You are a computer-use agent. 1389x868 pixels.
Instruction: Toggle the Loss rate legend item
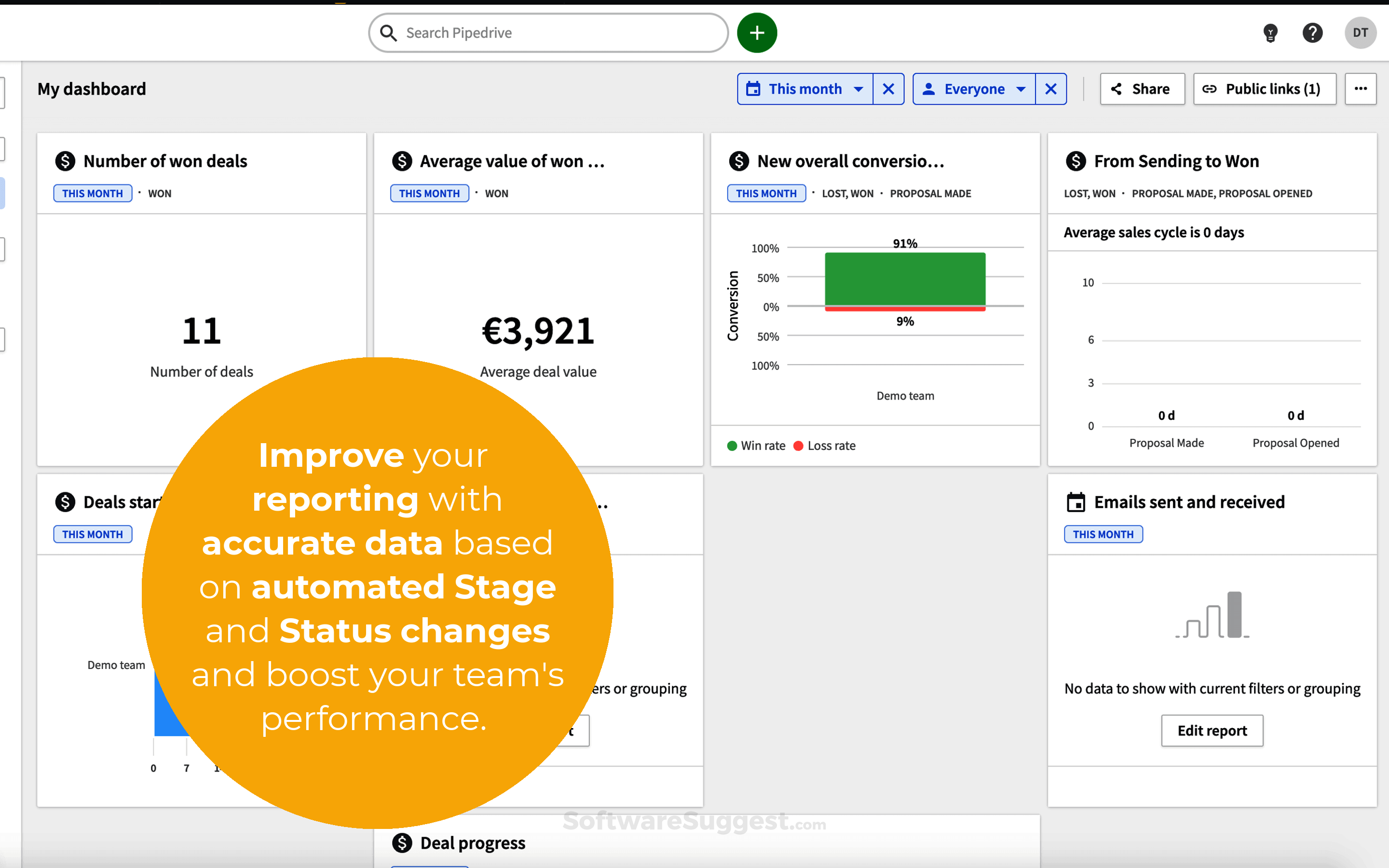coord(824,446)
